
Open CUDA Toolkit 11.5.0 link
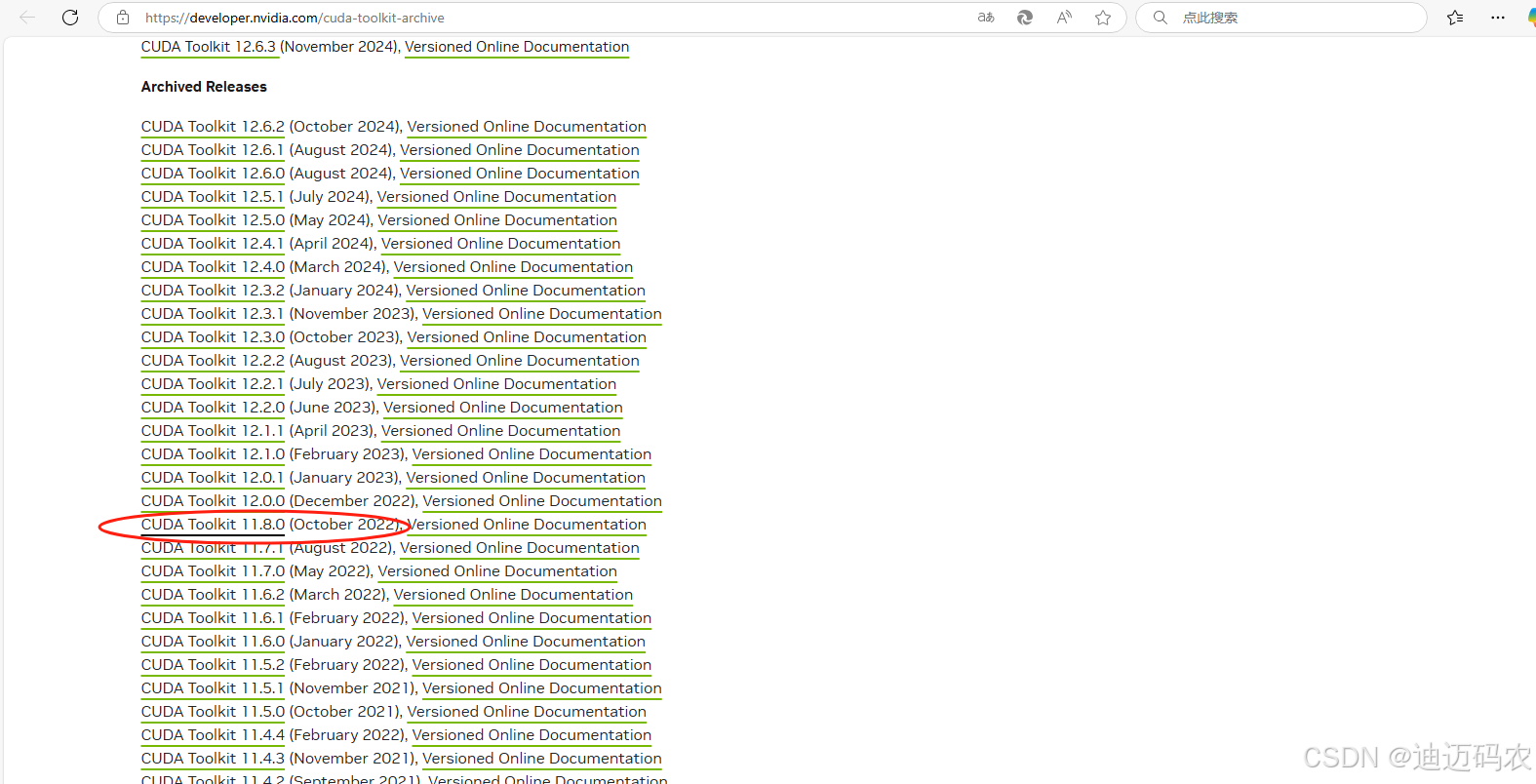213,712
